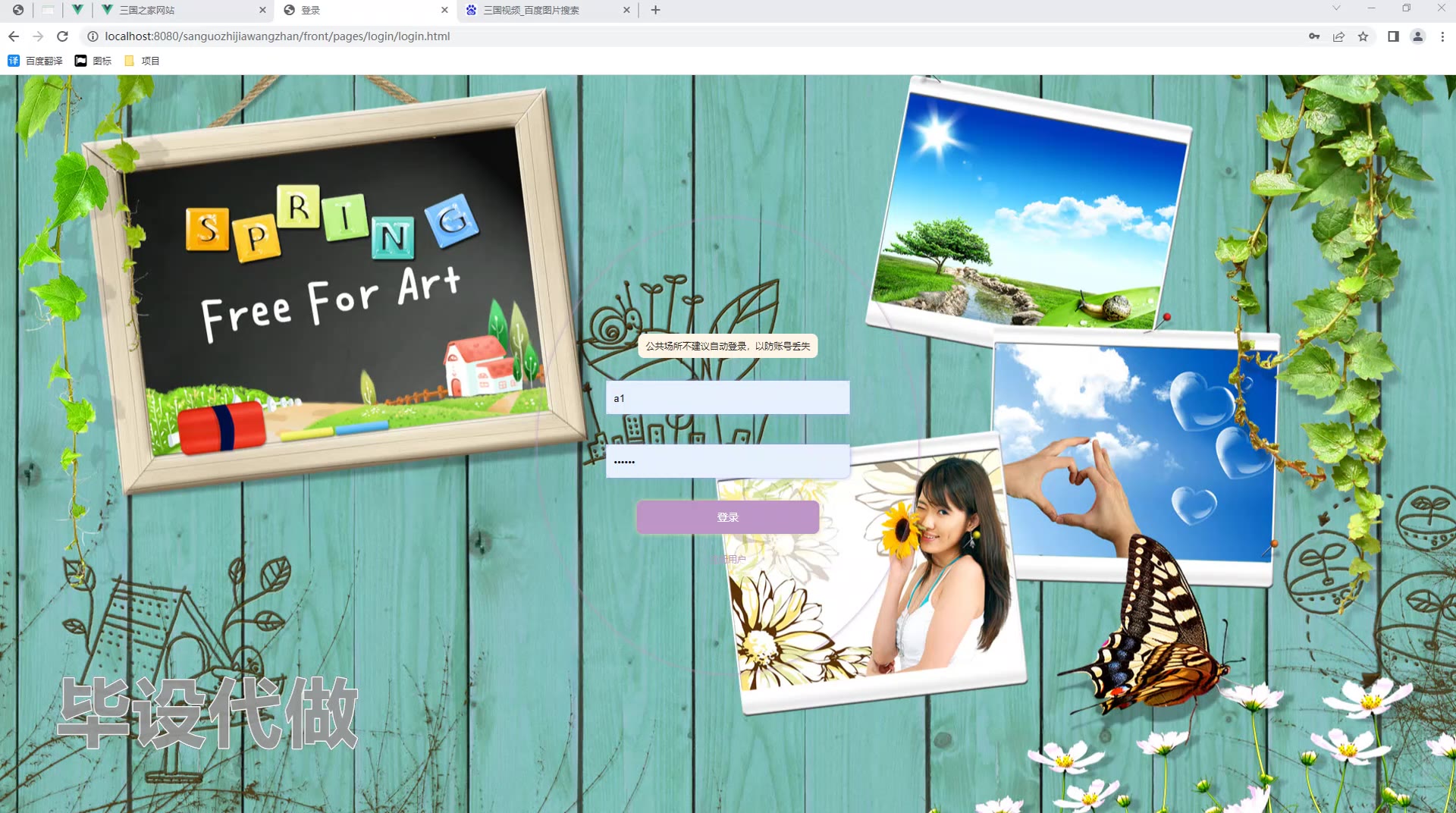View site information for localhost
The width and height of the screenshot is (1456, 813).
tap(93, 36)
